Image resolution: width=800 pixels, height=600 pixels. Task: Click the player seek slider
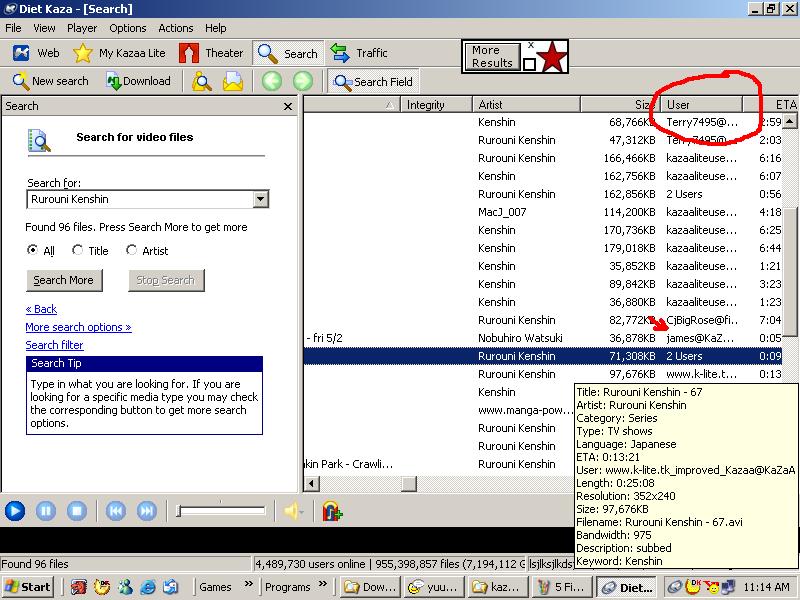(x=221, y=511)
